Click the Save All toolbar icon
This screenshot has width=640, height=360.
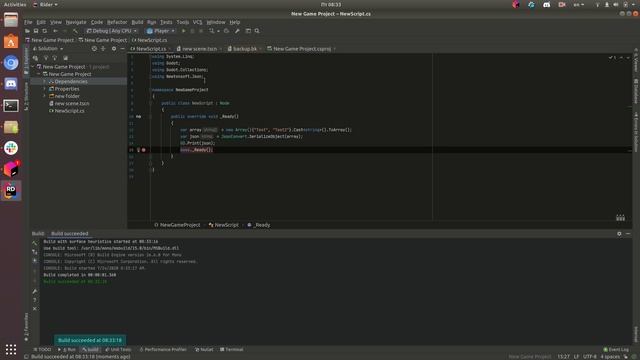click(x=36, y=31)
